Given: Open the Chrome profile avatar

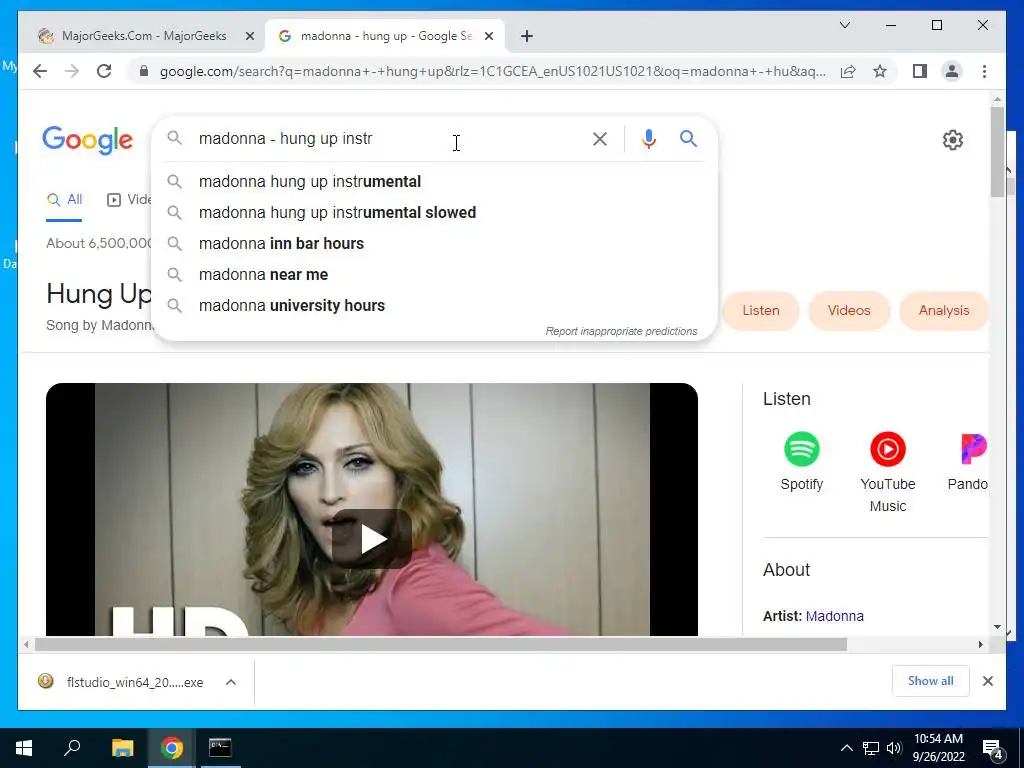Looking at the screenshot, I should [x=952, y=71].
